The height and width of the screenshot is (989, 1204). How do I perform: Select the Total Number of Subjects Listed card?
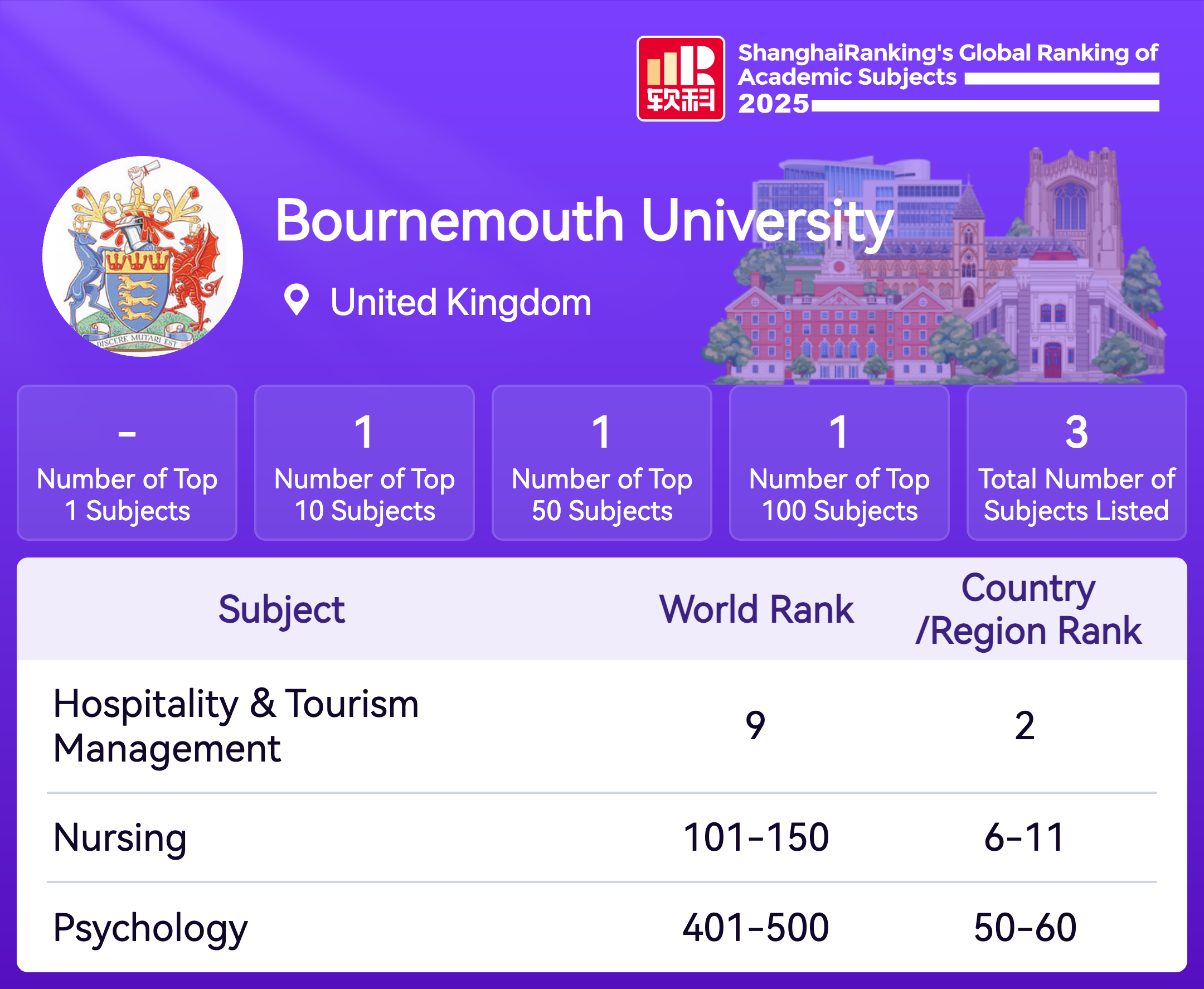[x=1076, y=463]
